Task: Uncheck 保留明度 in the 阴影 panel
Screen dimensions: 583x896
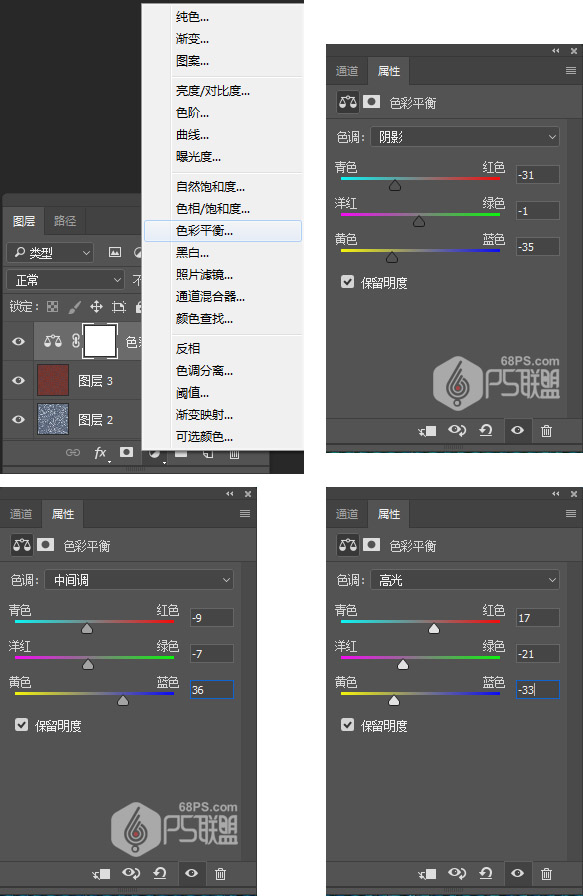Action: point(347,282)
